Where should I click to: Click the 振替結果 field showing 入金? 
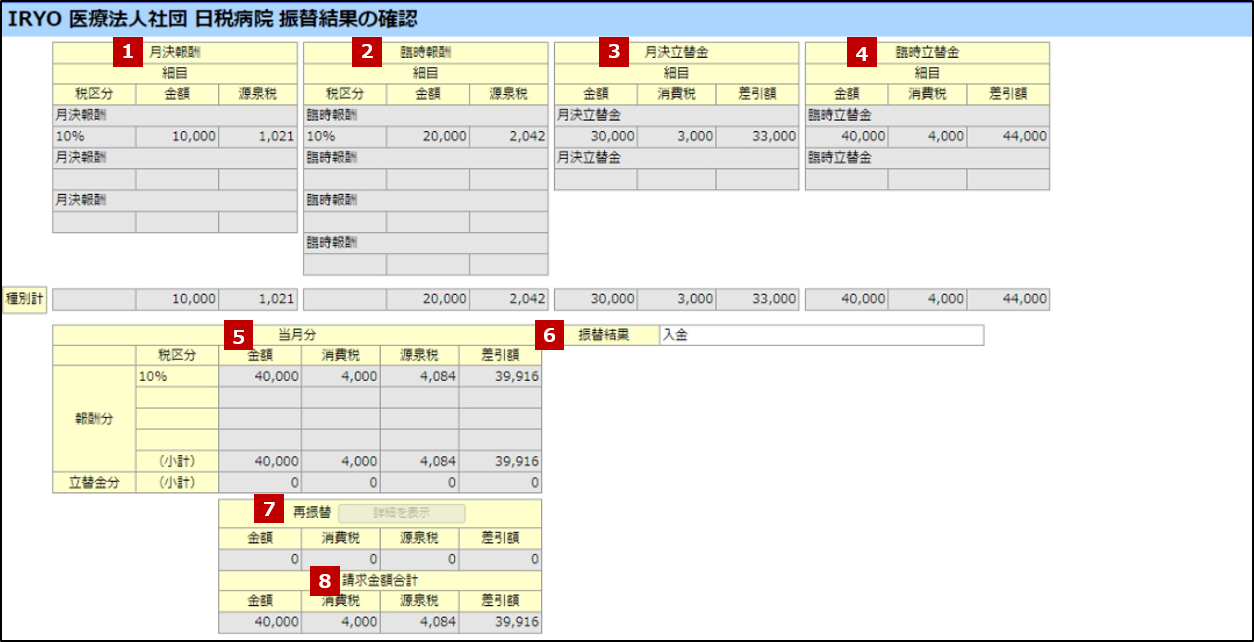[820, 336]
